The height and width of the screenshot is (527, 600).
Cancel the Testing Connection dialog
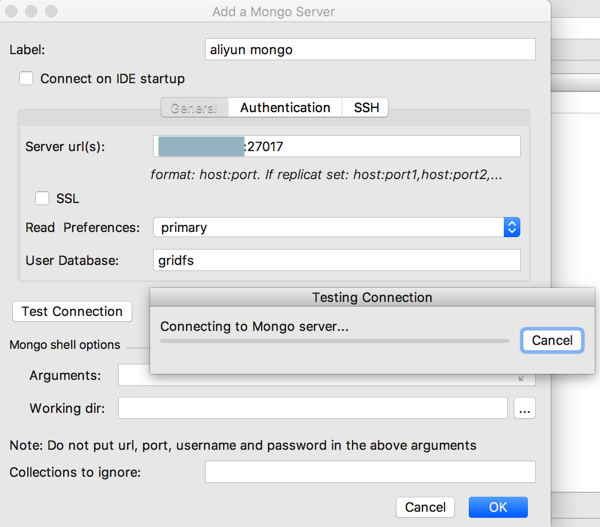[552, 340]
